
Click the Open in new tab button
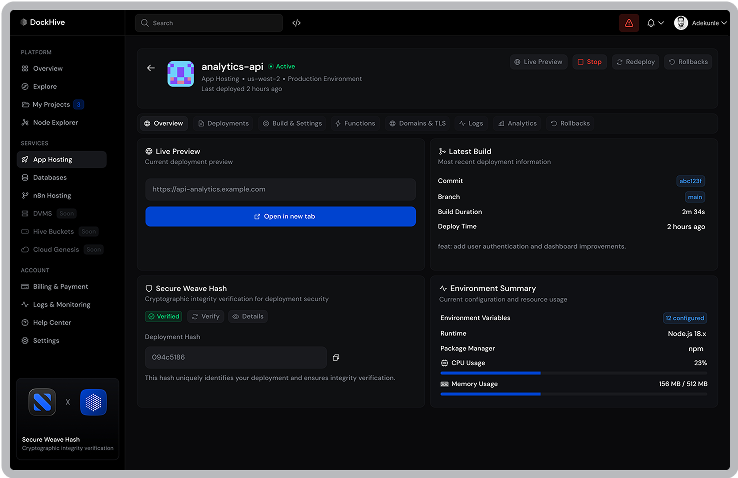click(x=280, y=216)
